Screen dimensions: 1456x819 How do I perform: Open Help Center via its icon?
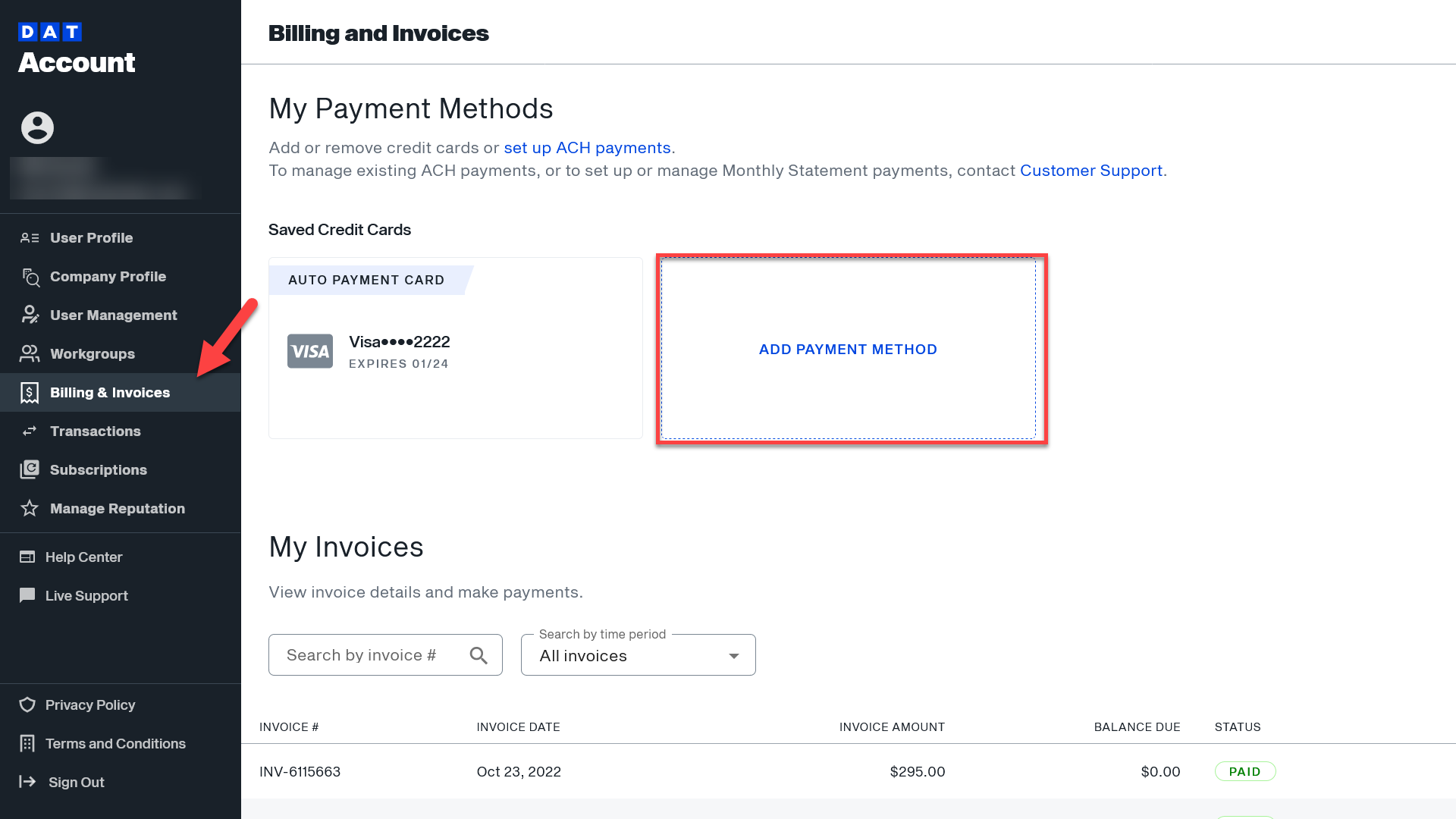click(27, 557)
